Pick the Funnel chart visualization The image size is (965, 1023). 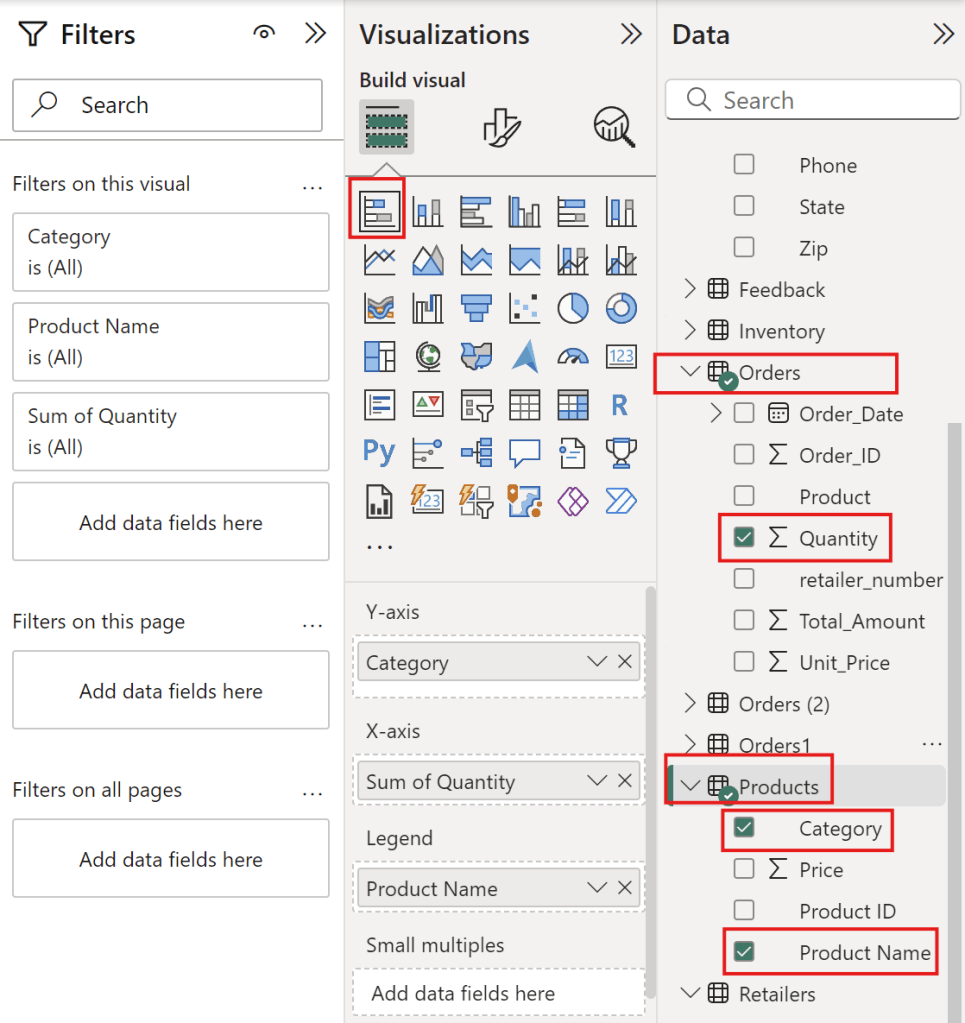(x=476, y=308)
